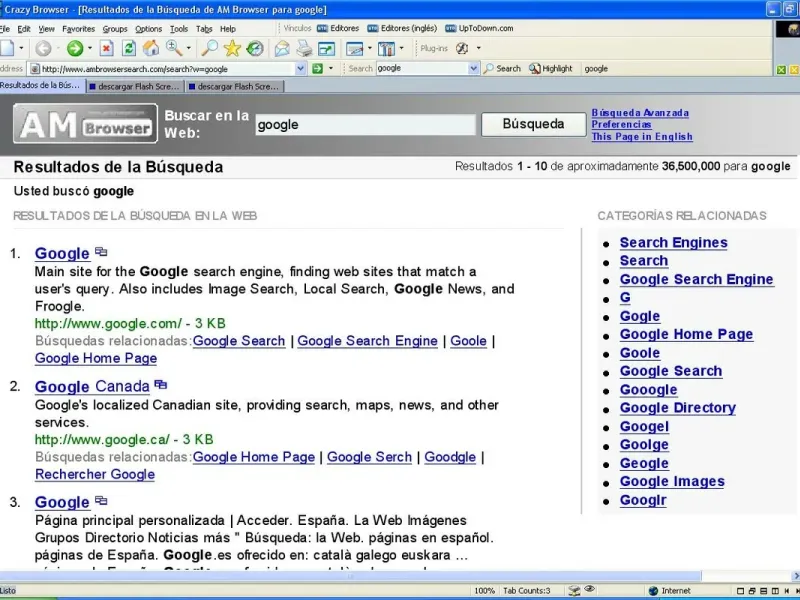Expand the Forward history dropdown arrow

90,48
